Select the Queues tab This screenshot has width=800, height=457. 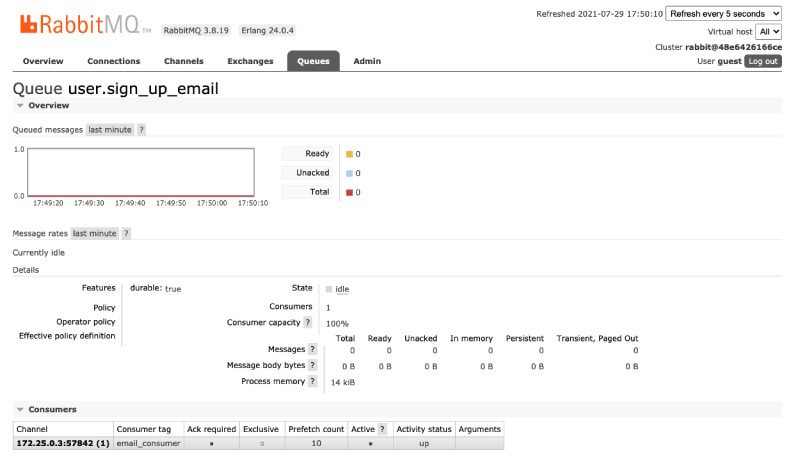313,61
